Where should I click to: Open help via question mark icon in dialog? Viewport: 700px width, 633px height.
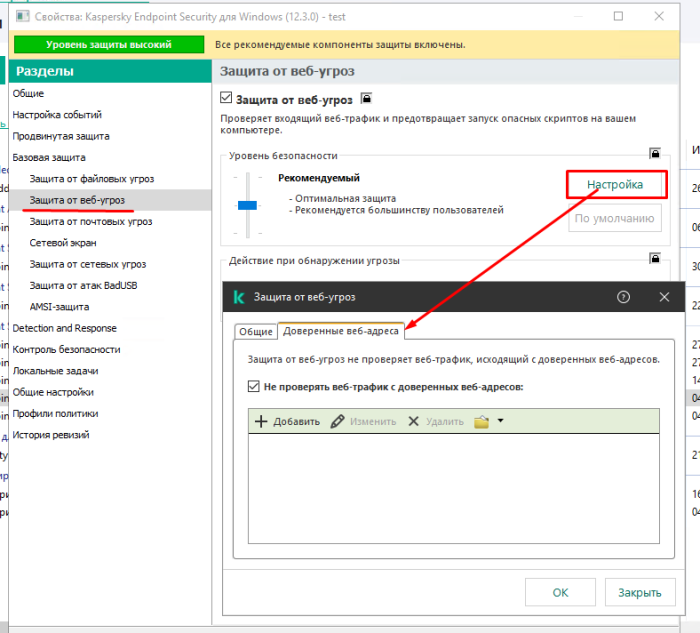pyautogui.click(x=623, y=297)
